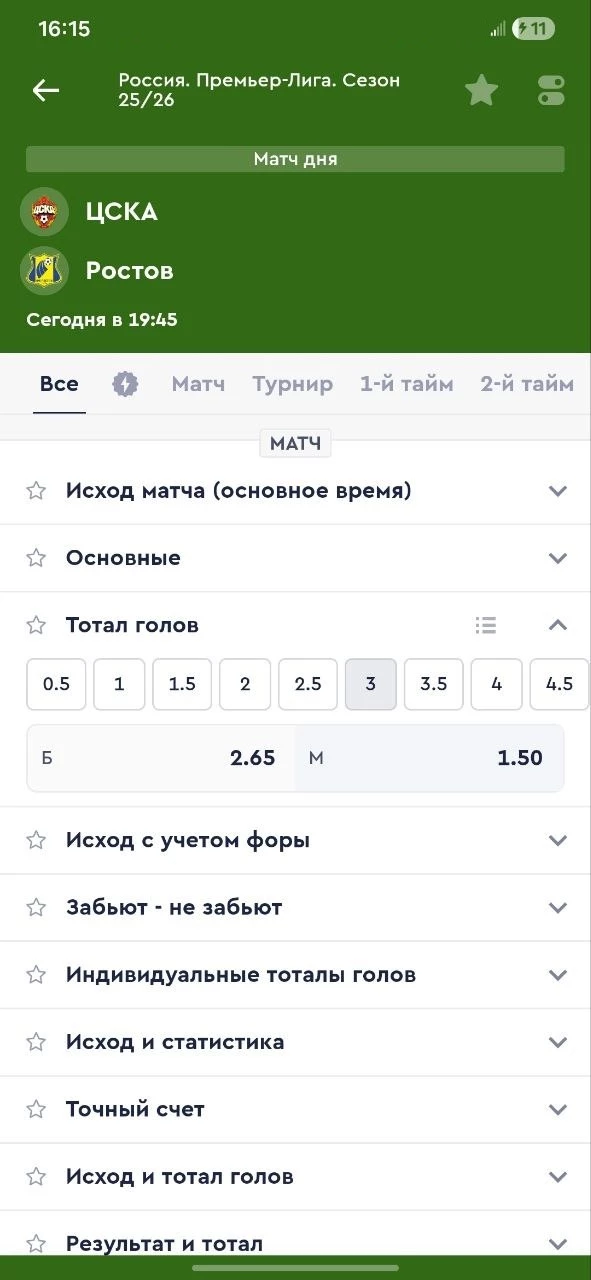Select total line 0.5
The width and height of the screenshot is (591, 1280).
[x=56, y=684]
